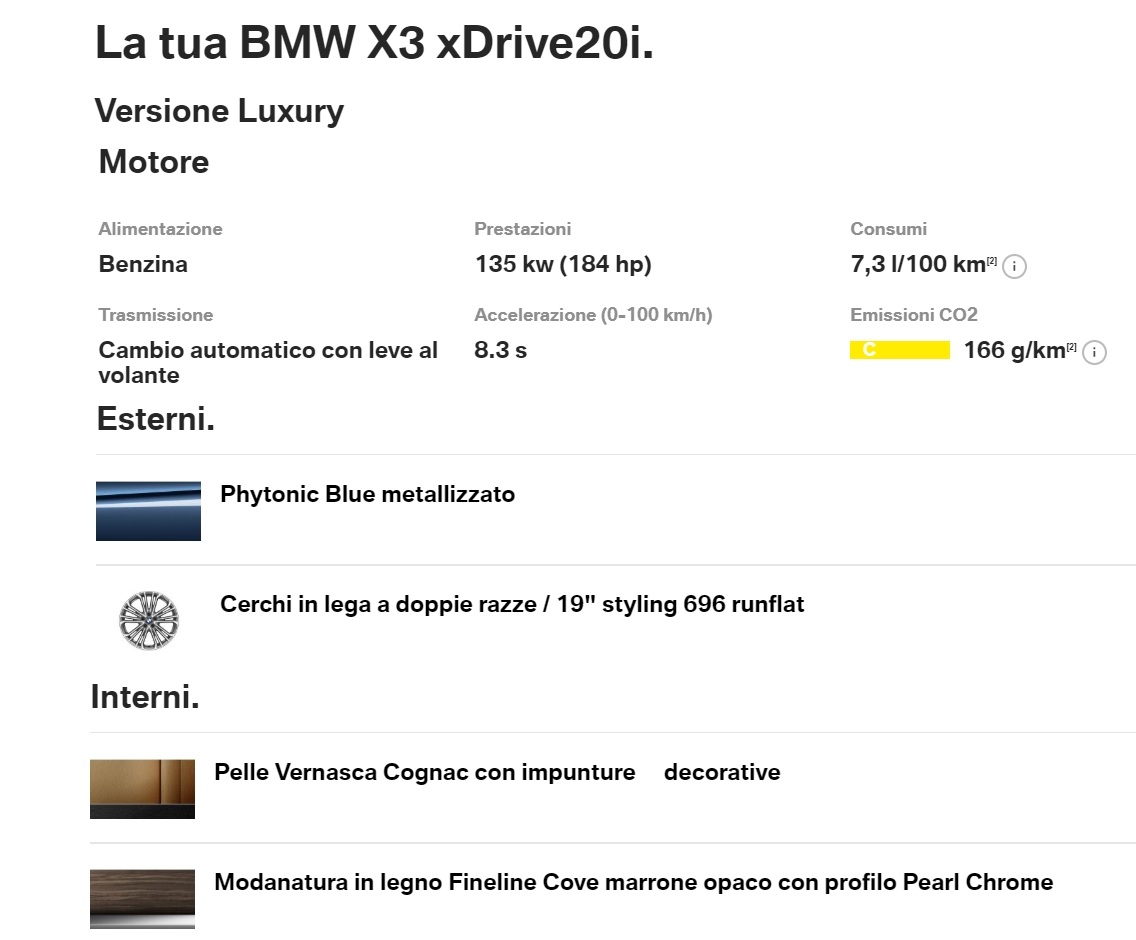Screen dimensions: 1136x940
Task: Click the 7,3 l/100 km consumption value
Action: (x=918, y=264)
